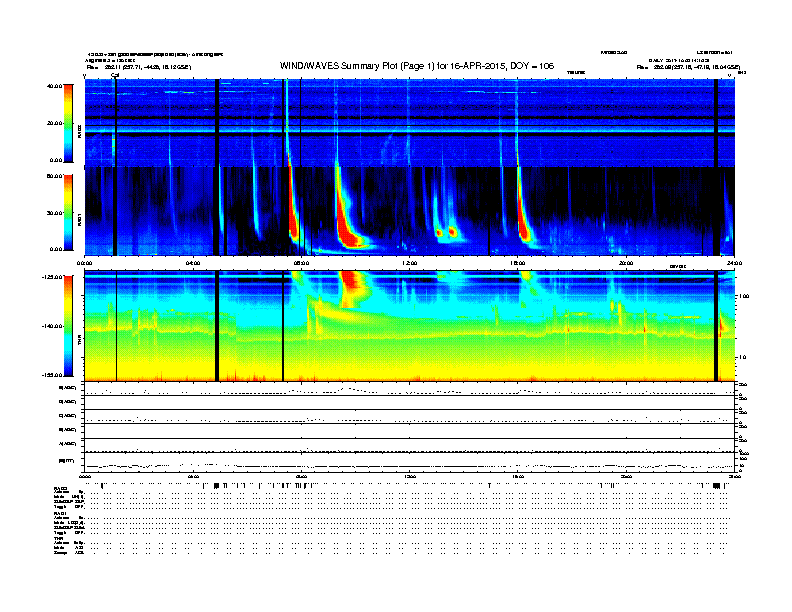Click the 20:00 tick label beneath the line plots
792x612 pixels.
point(626,476)
